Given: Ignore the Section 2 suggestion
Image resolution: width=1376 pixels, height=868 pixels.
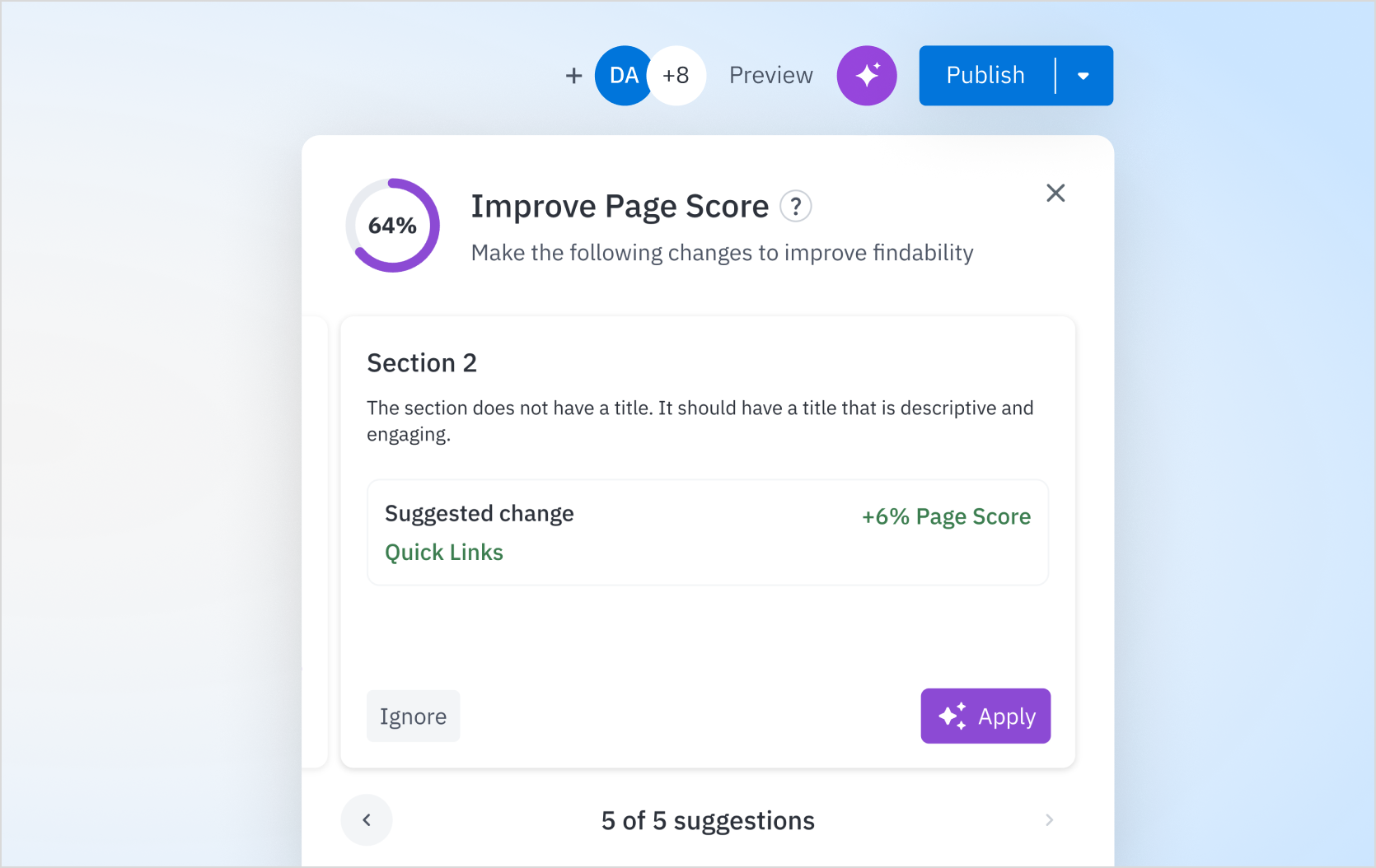Looking at the screenshot, I should pyautogui.click(x=413, y=716).
